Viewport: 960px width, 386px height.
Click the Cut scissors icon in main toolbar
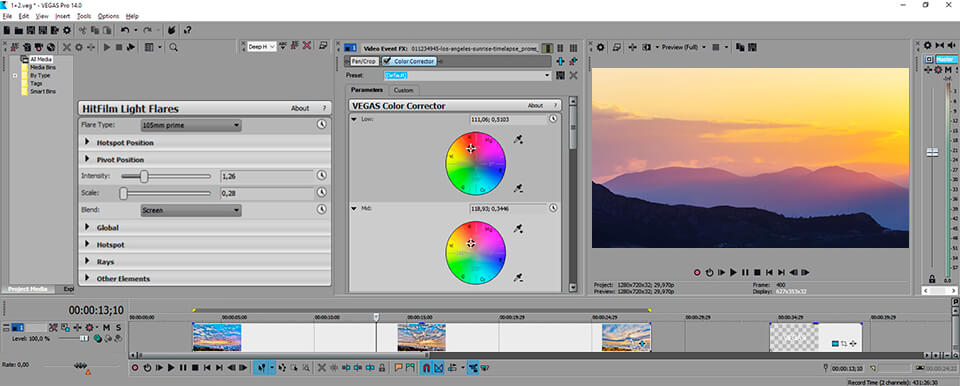[82, 30]
